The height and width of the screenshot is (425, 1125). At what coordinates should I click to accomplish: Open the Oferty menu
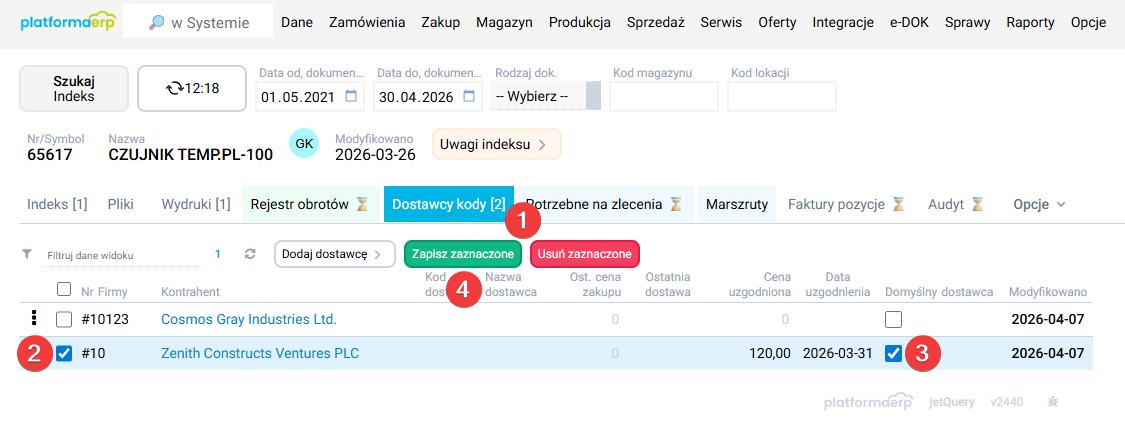pos(777,23)
